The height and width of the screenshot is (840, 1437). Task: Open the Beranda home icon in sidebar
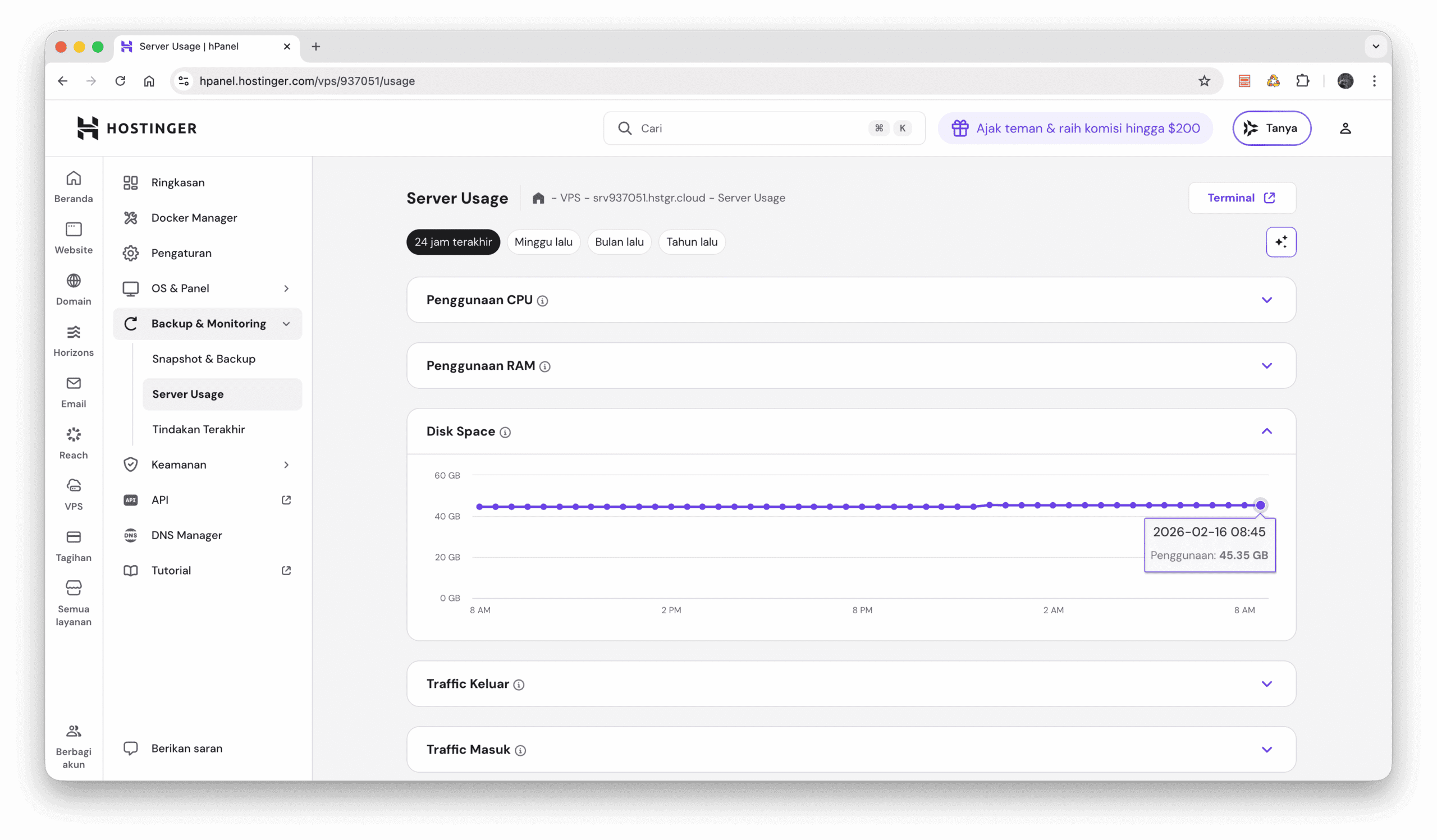coord(73,178)
